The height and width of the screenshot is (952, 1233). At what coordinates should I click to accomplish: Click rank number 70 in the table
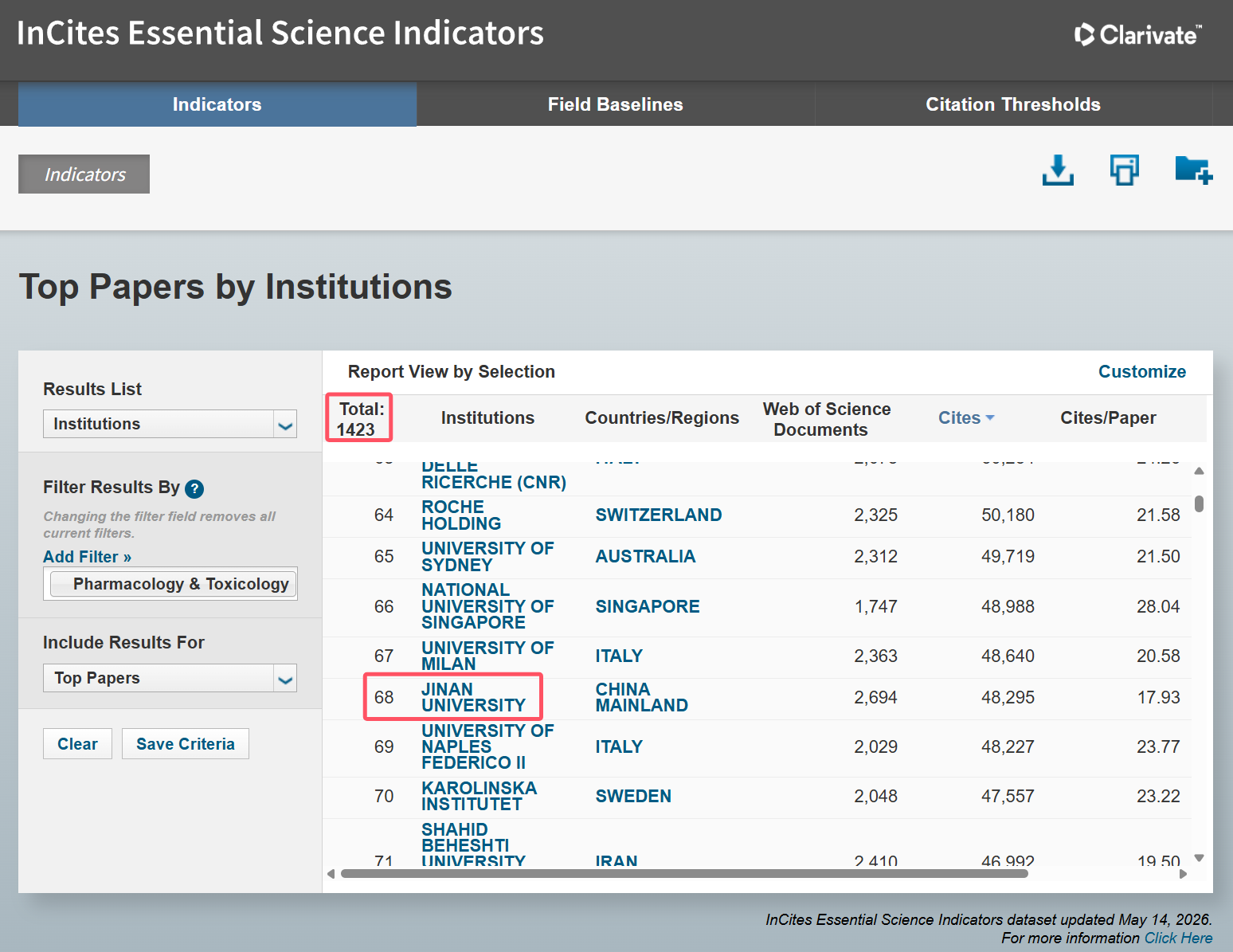coord(384,796)
